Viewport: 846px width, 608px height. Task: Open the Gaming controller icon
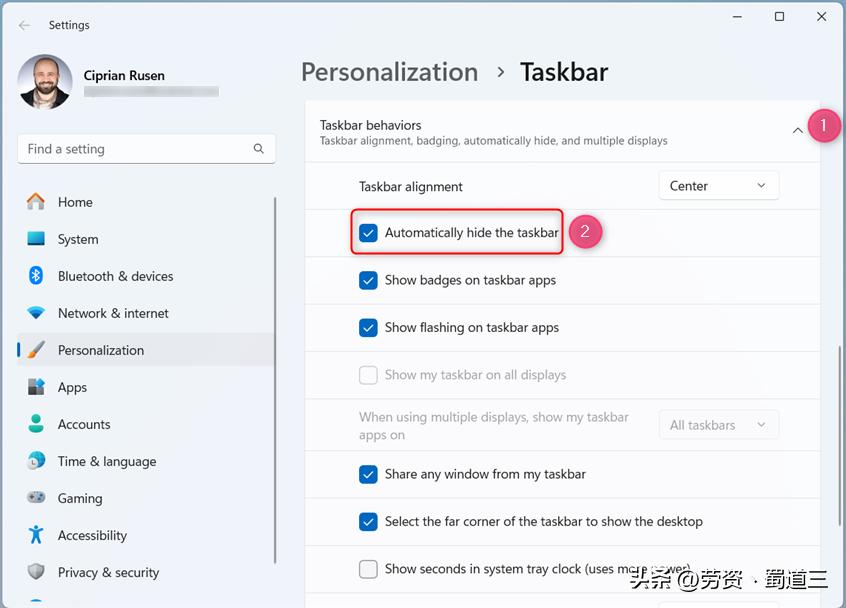(36, 498)
